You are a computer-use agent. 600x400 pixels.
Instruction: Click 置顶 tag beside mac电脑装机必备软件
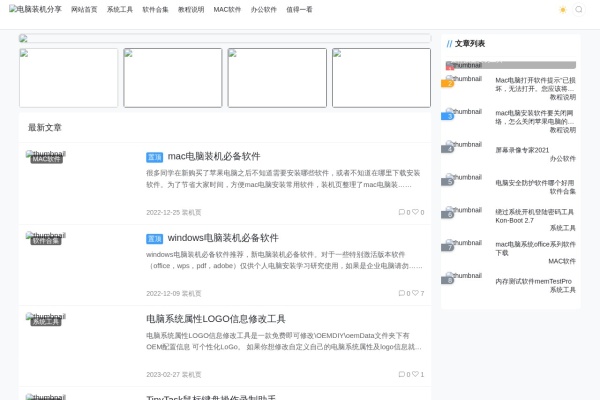tap(155, 157)
